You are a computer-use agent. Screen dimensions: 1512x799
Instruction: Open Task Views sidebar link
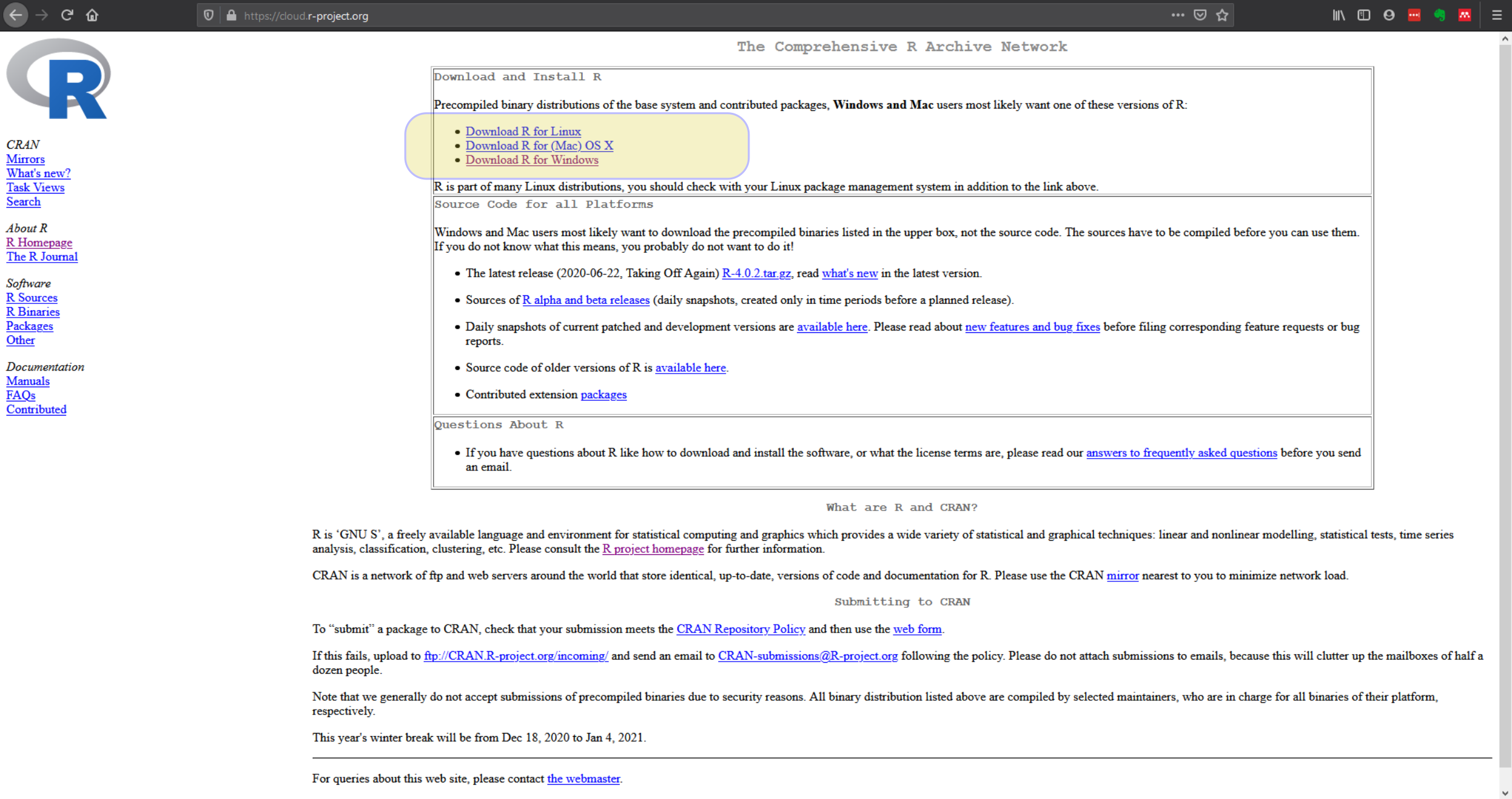click(x=35, y=187)
